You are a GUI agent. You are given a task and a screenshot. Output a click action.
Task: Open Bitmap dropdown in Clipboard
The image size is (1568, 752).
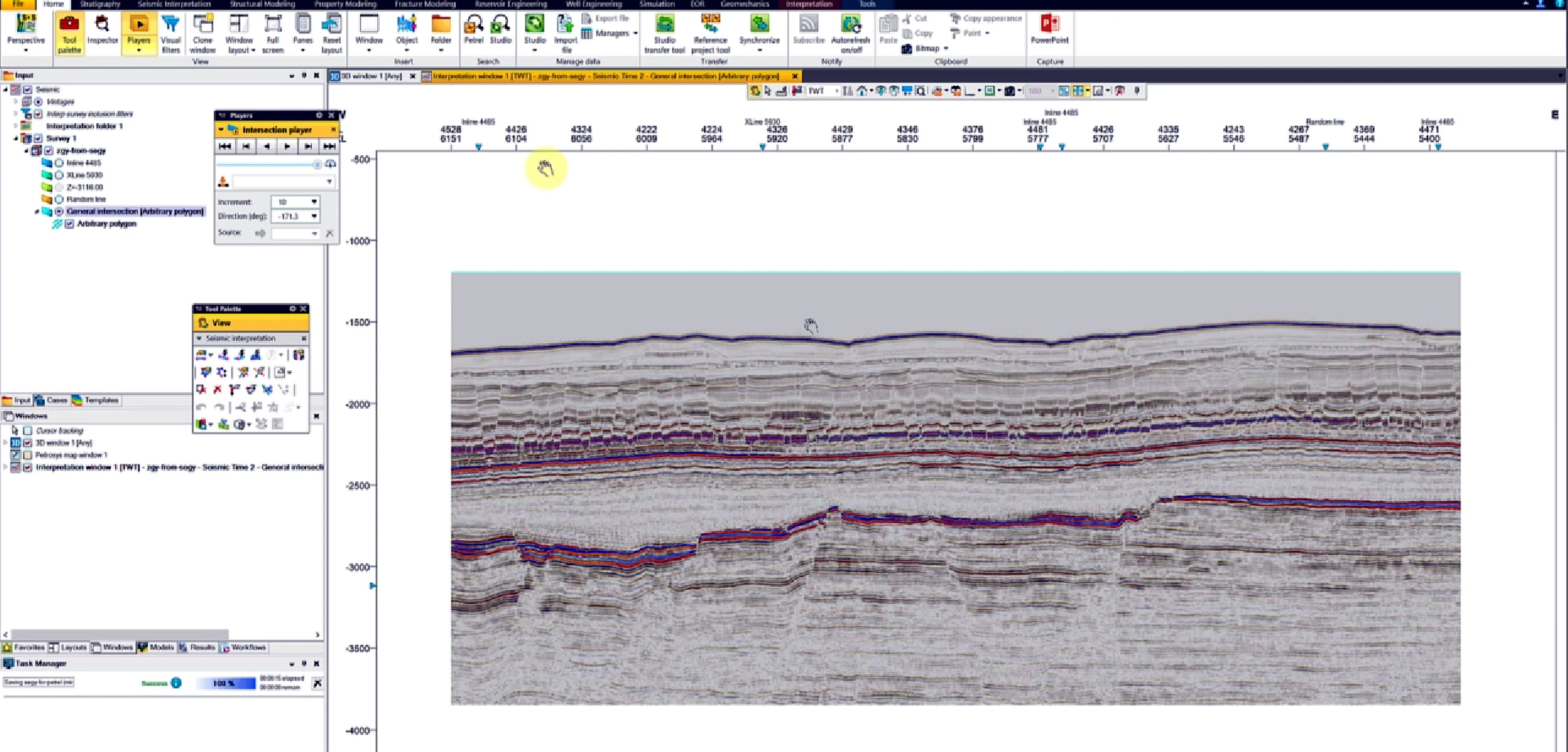pyautogui.click(x=946, y=48)
